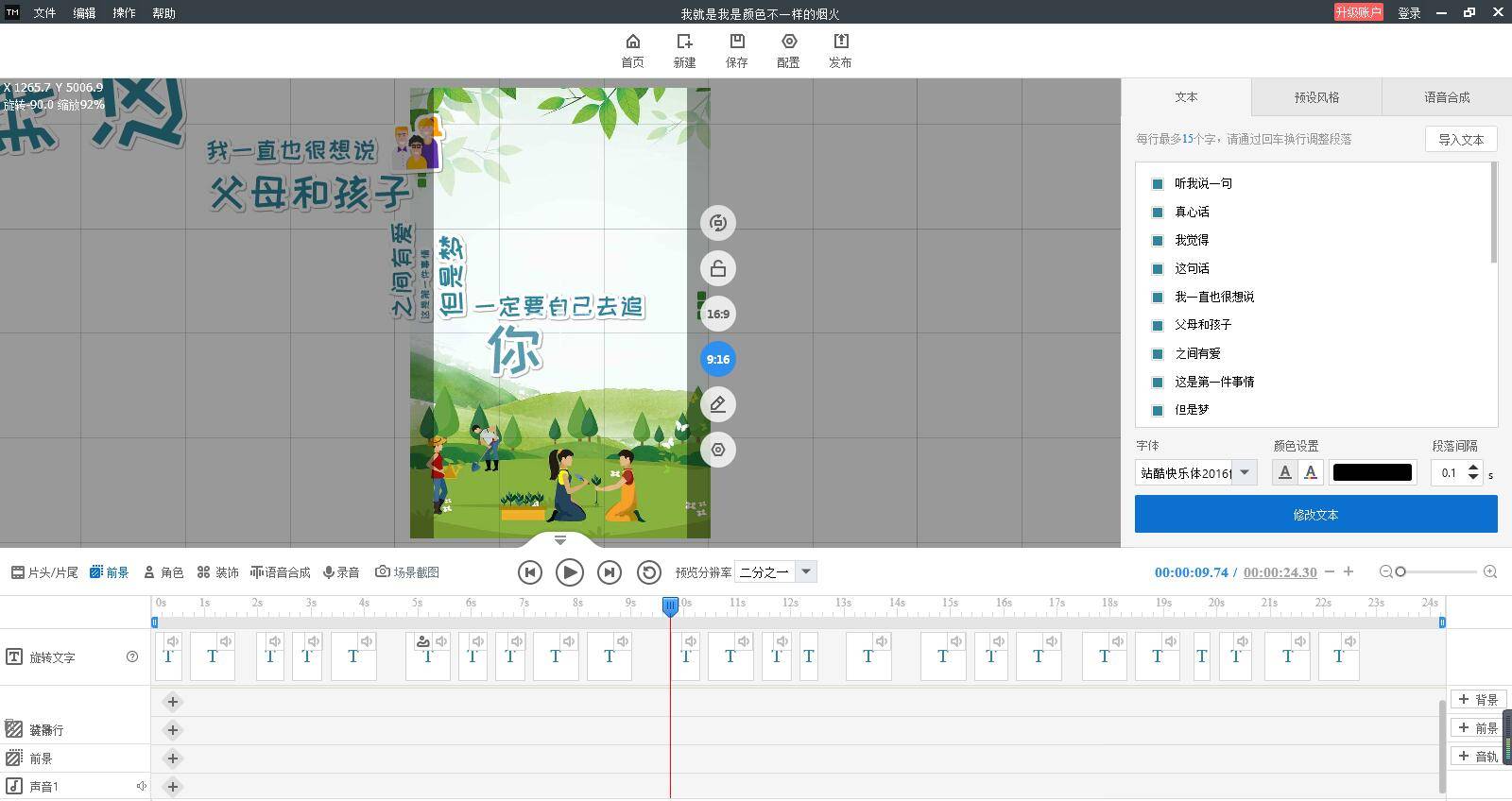Screen dimensions: 1512x801
Task: Open the 配置 settings icon
Action: [788, 42]
